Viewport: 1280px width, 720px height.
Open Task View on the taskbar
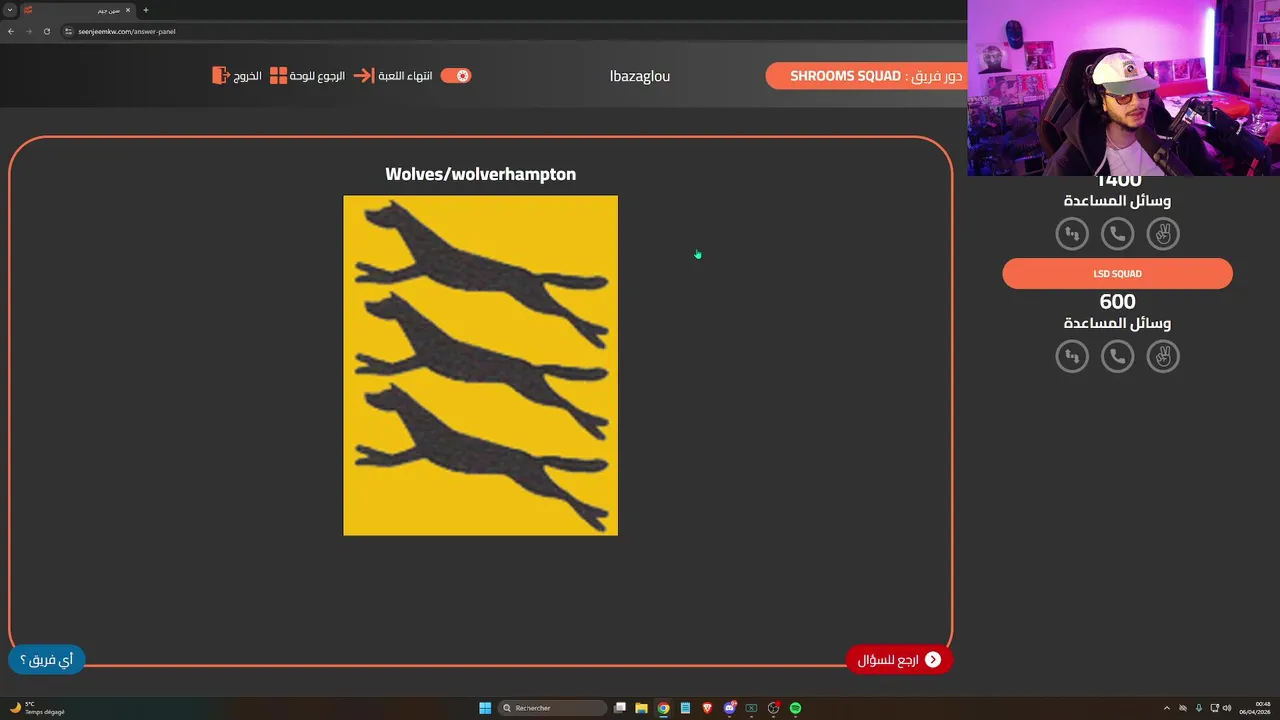620,708
